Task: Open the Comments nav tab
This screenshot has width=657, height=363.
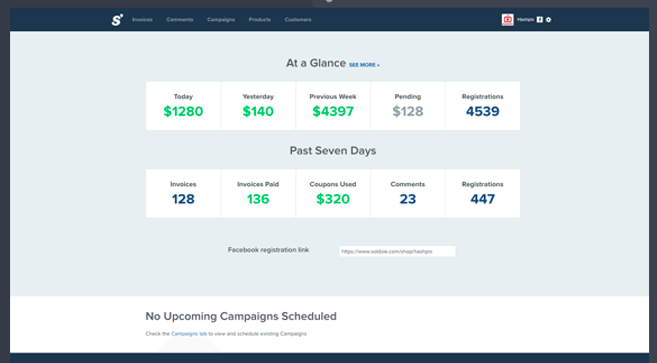Action: (x=180, y=20)
